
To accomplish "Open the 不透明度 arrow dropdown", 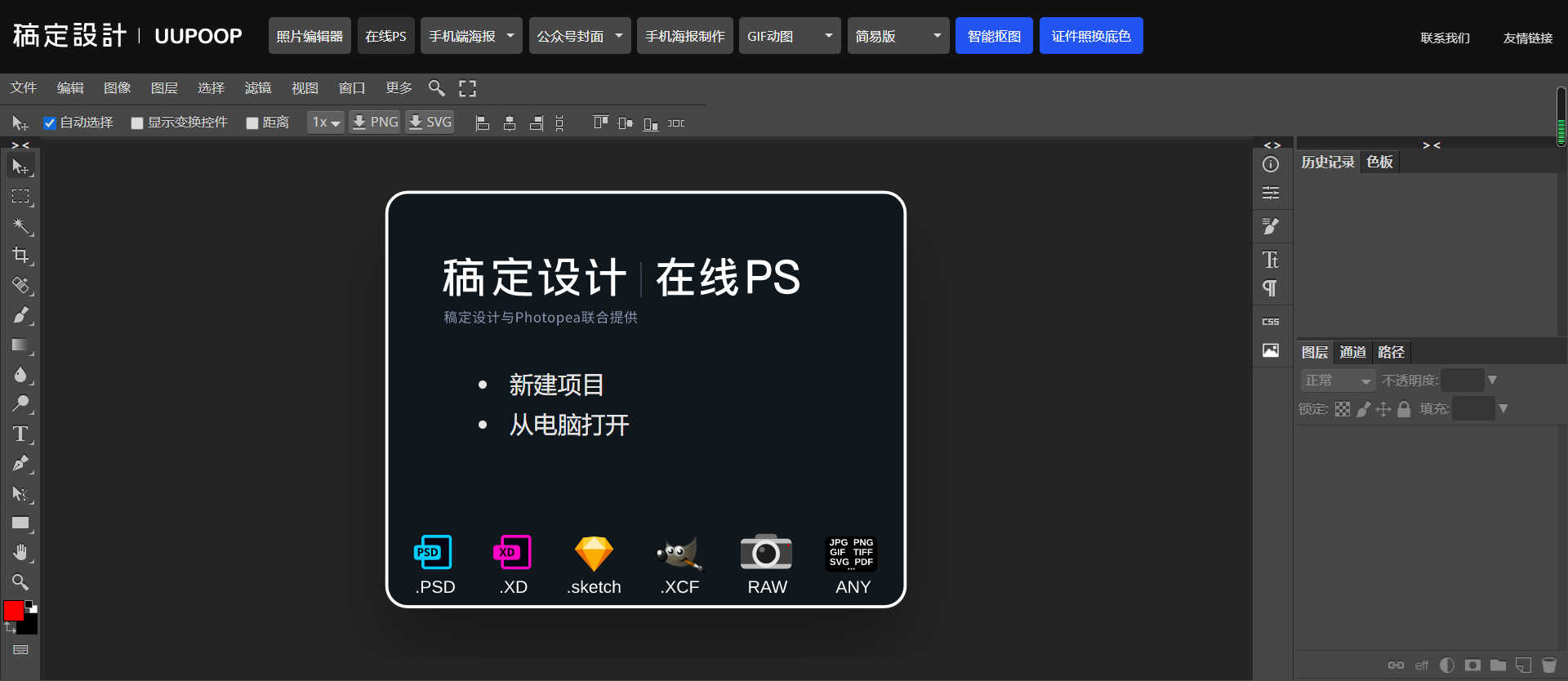I will pos(1492,381).
